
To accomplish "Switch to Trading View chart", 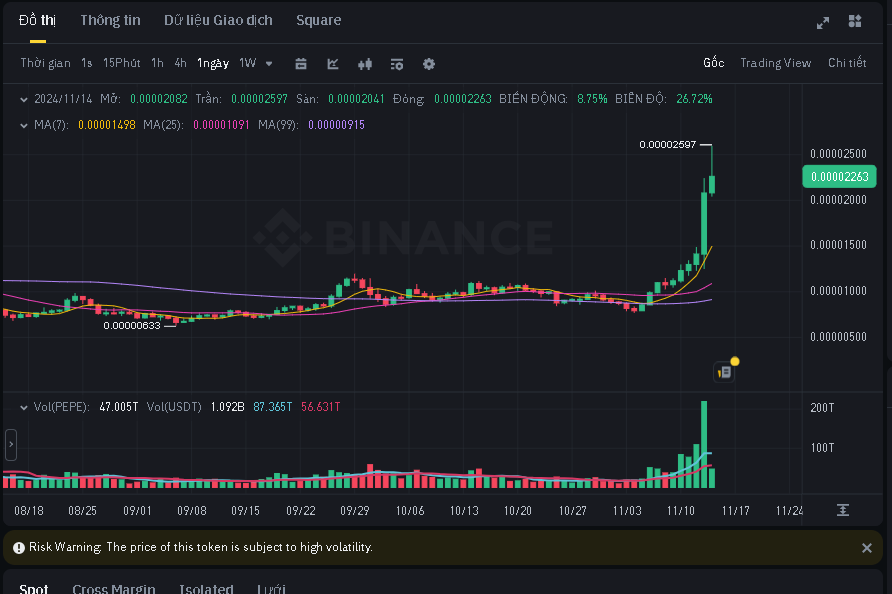I will pyautogui.click(x=775, y=63).
